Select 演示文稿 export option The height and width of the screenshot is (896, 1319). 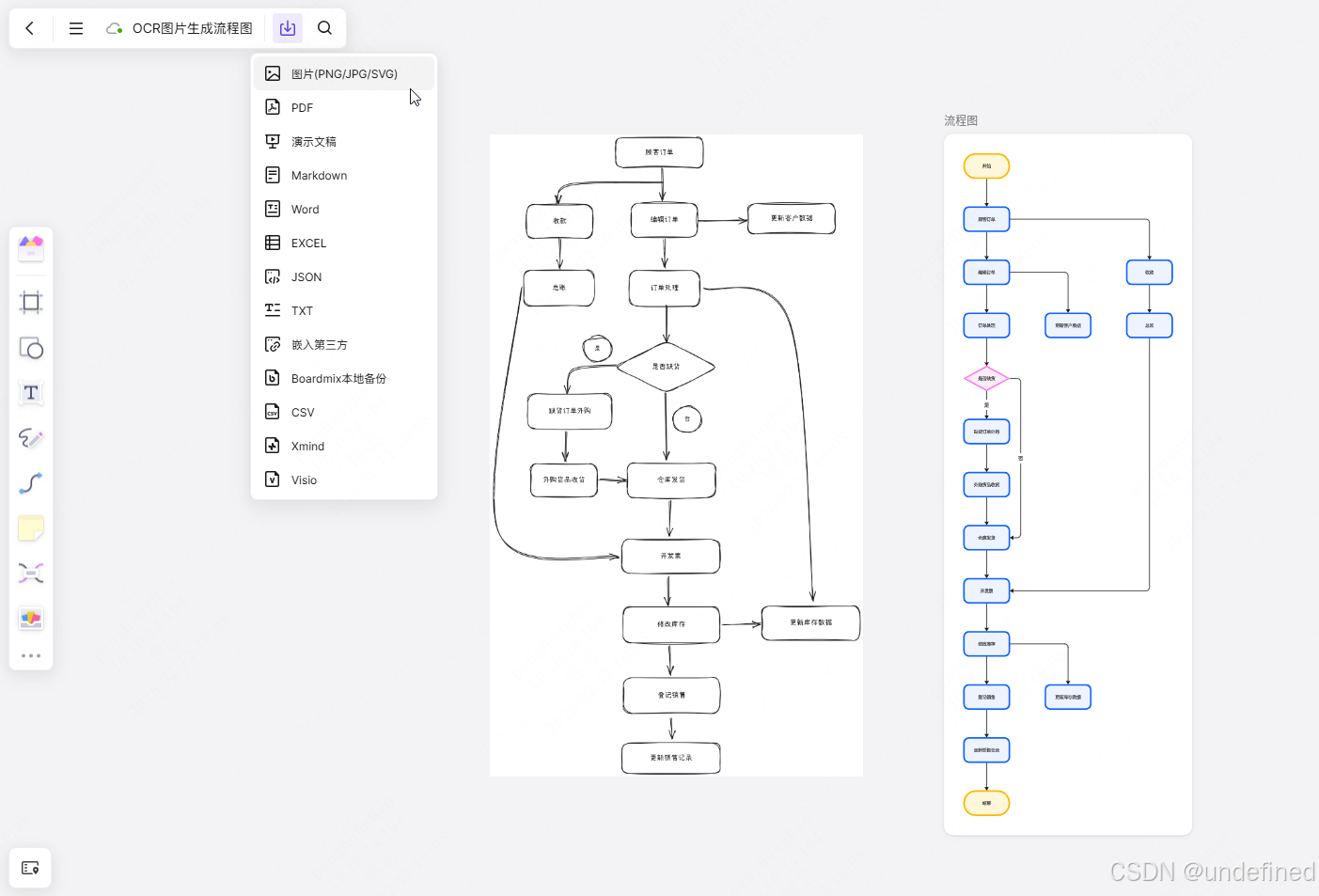coord(344,141)
